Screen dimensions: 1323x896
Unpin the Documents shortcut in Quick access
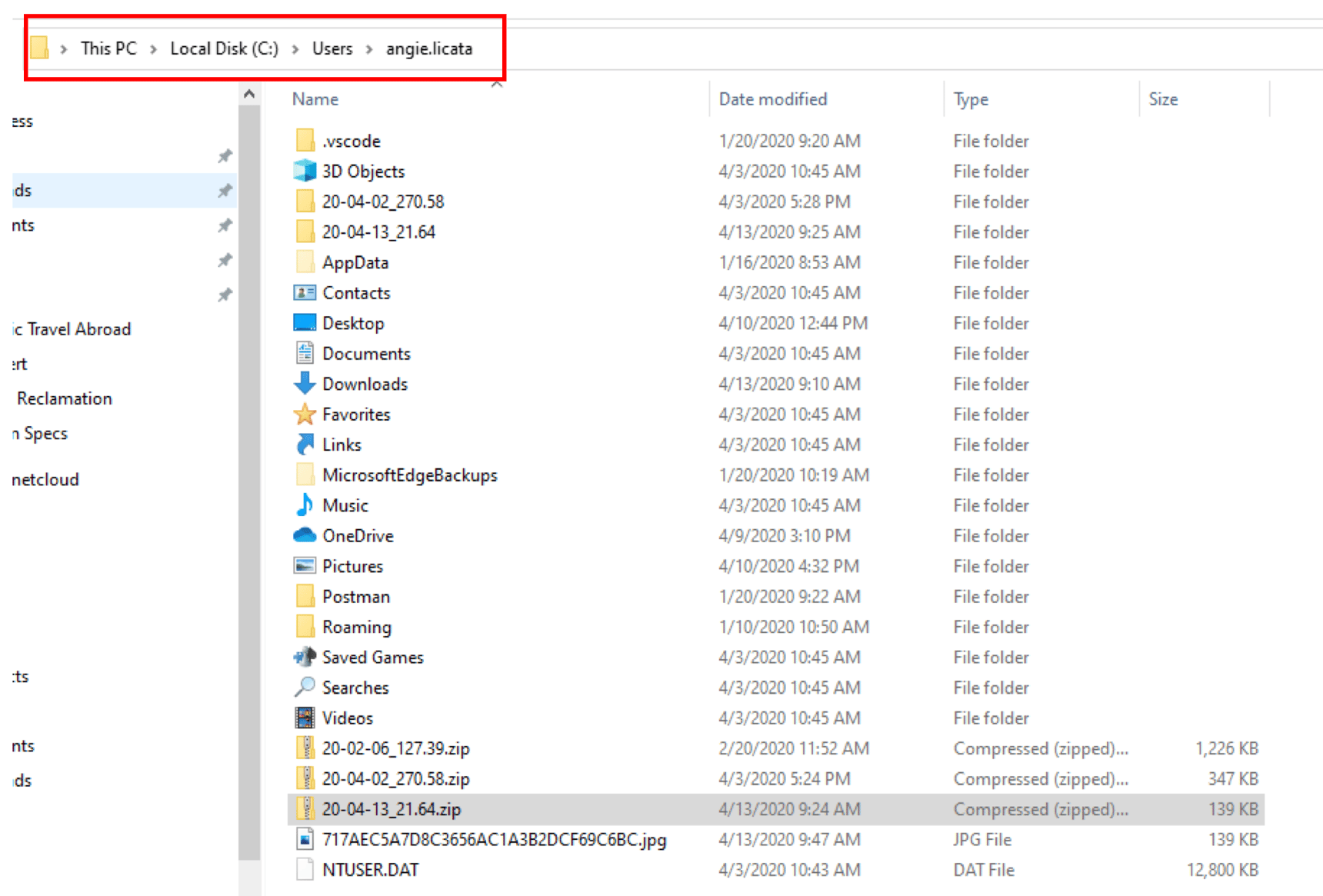(224, 225)
